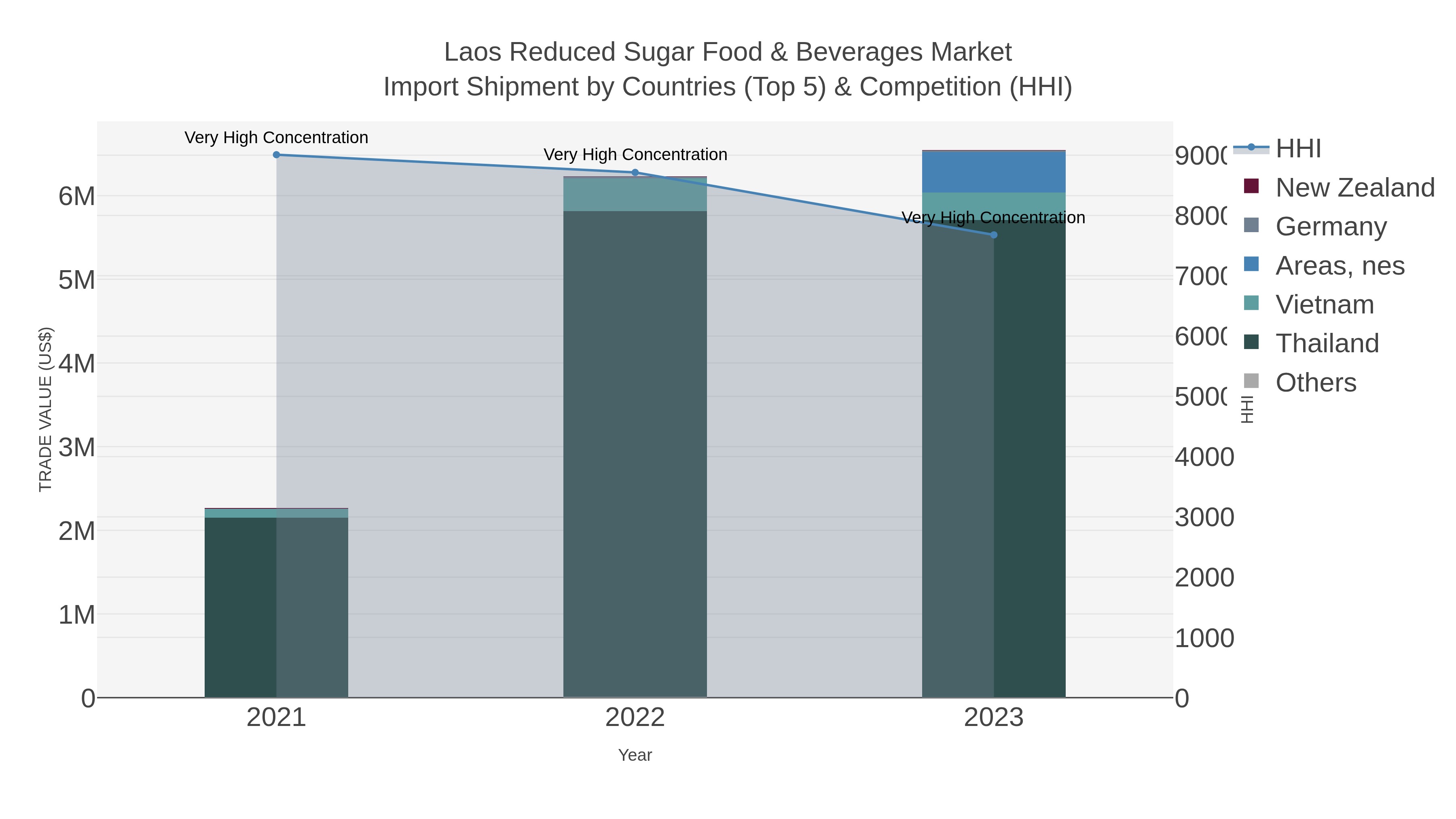Viewport: 1456px width, 819px height.
Task: Toggle the Others legend entry
Action: click(x=1299, y=382)
